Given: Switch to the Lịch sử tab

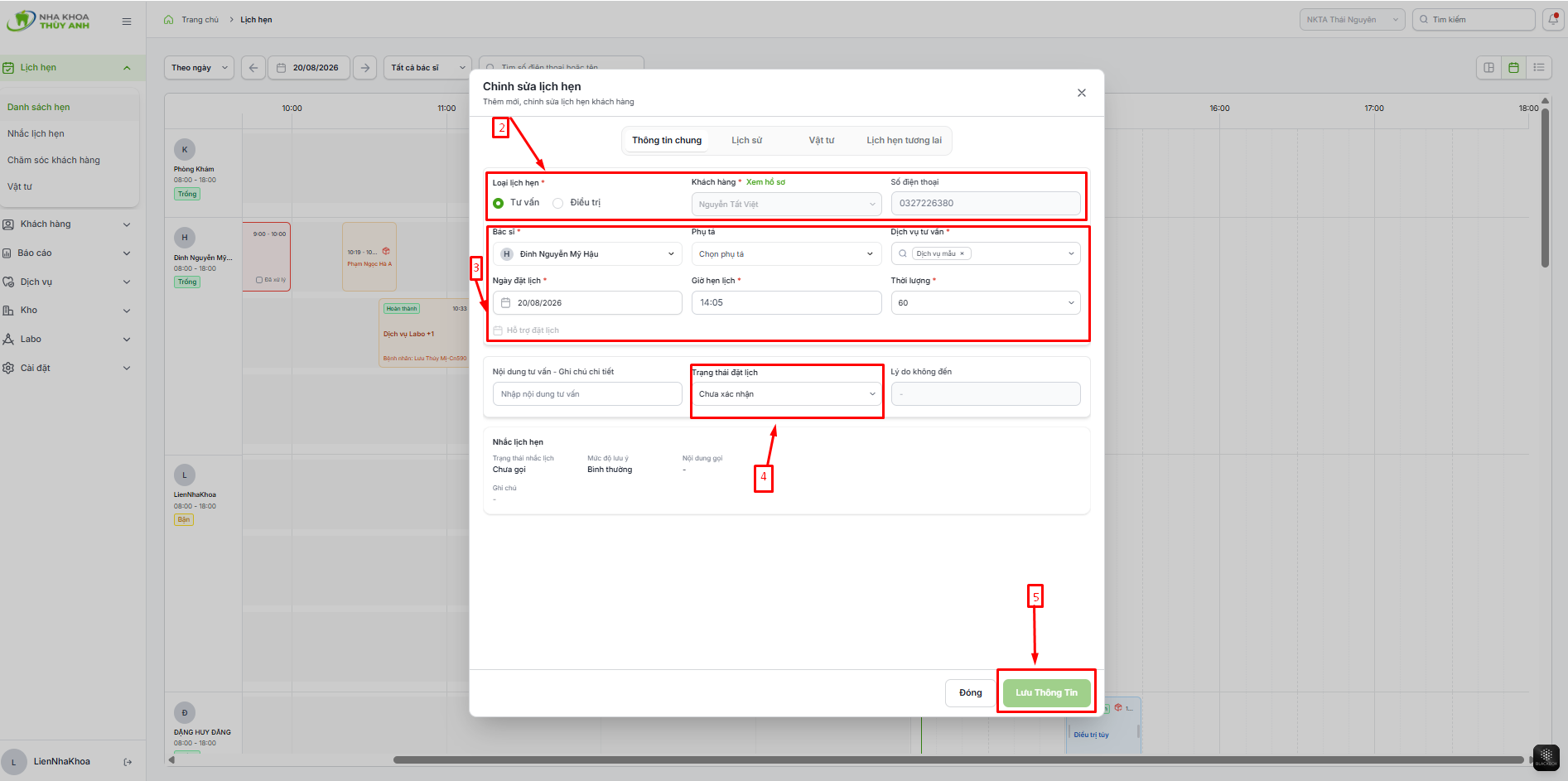Looking at the screenshot, I should [x=746, y=141].
